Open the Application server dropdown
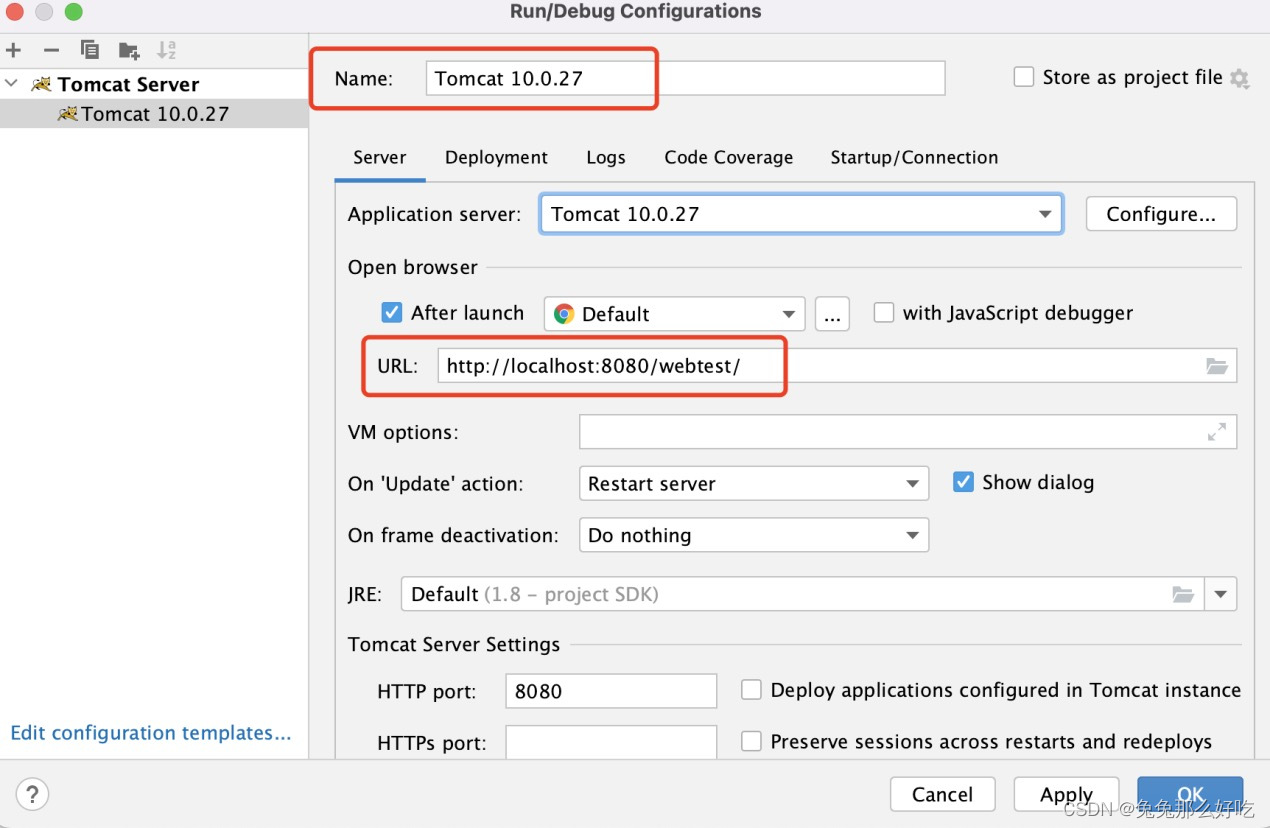1270x828 pixels. tap(801, 214)
